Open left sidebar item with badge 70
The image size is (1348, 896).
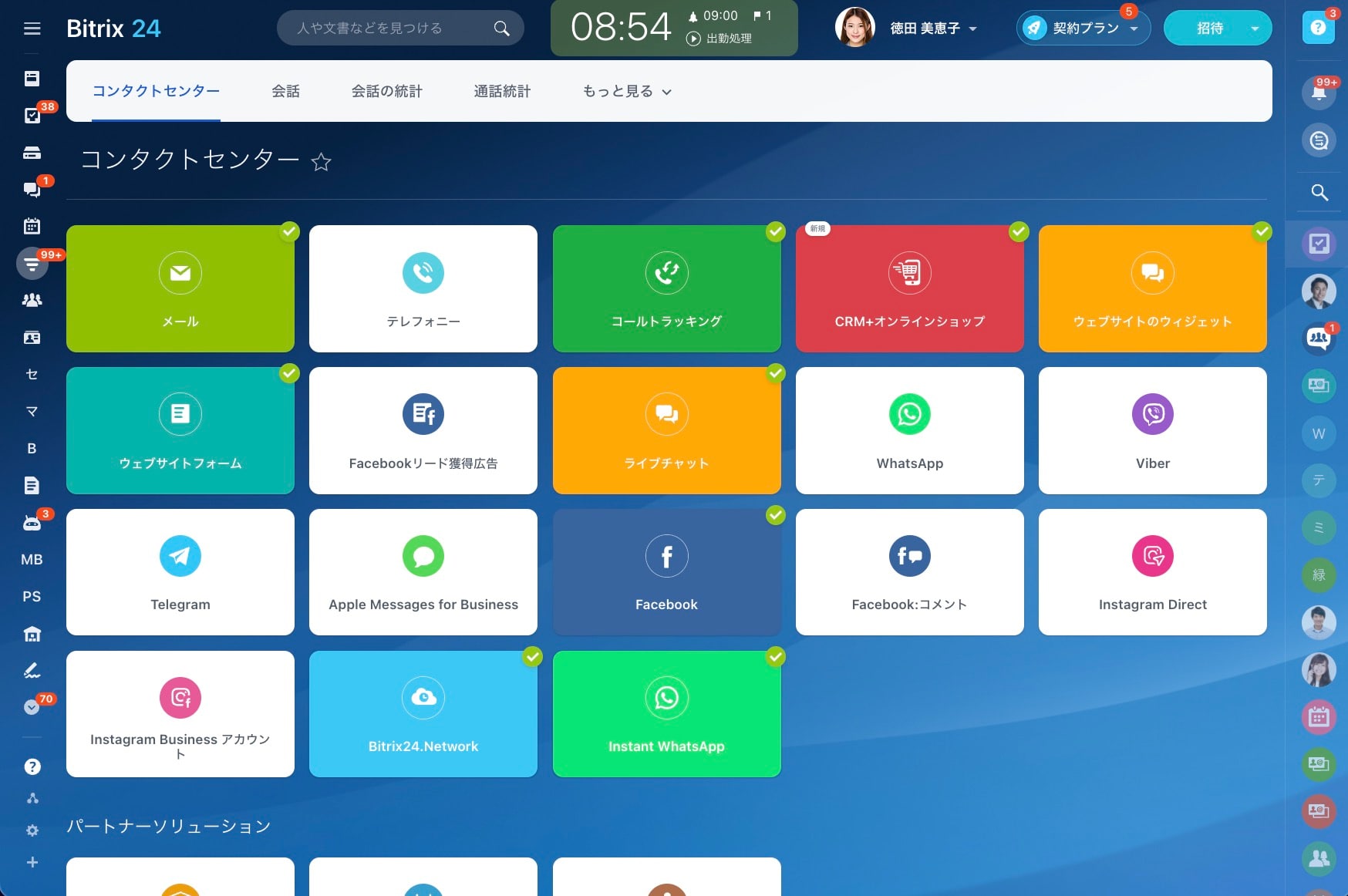pyautogui.click(x=32, y=706)
